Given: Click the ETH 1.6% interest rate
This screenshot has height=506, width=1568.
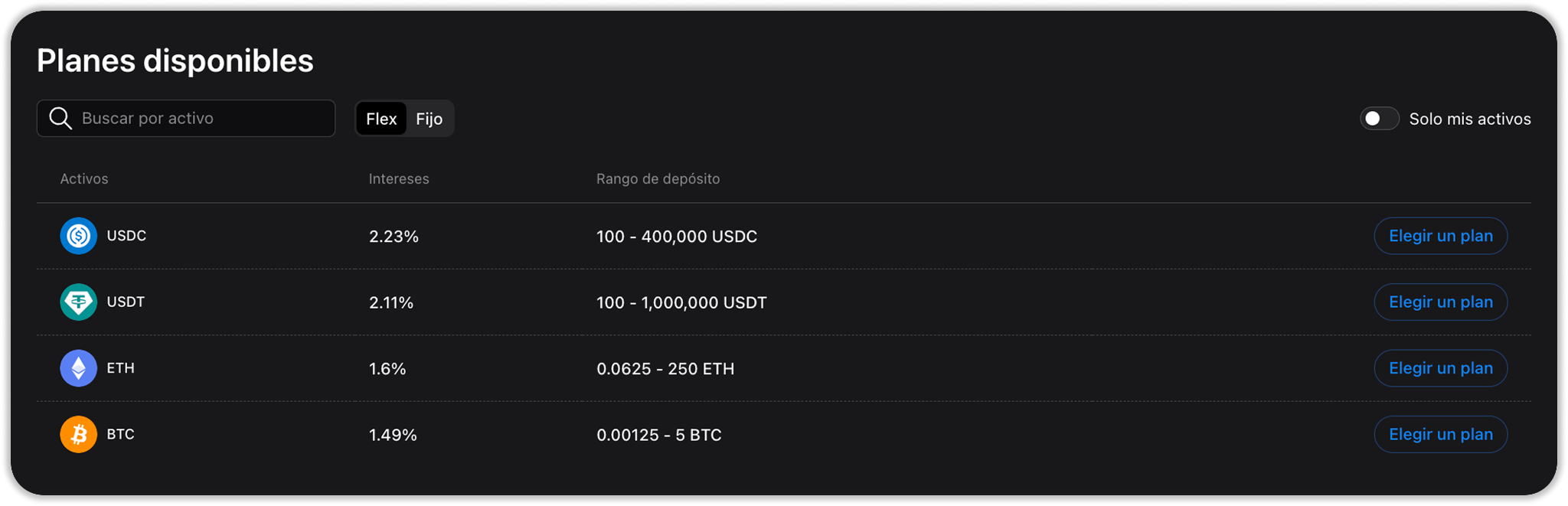Looking at the screenshot, I should click(x=387, y=368).
